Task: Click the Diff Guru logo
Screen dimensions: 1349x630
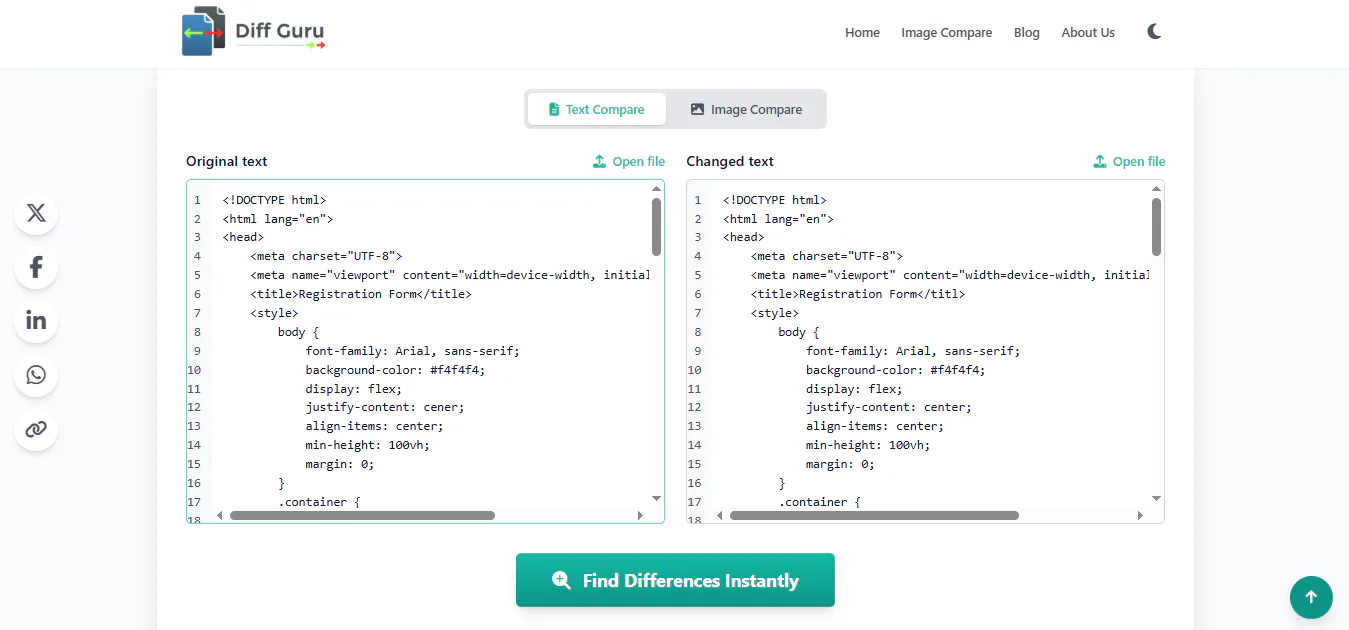Action: coord(254,31)
